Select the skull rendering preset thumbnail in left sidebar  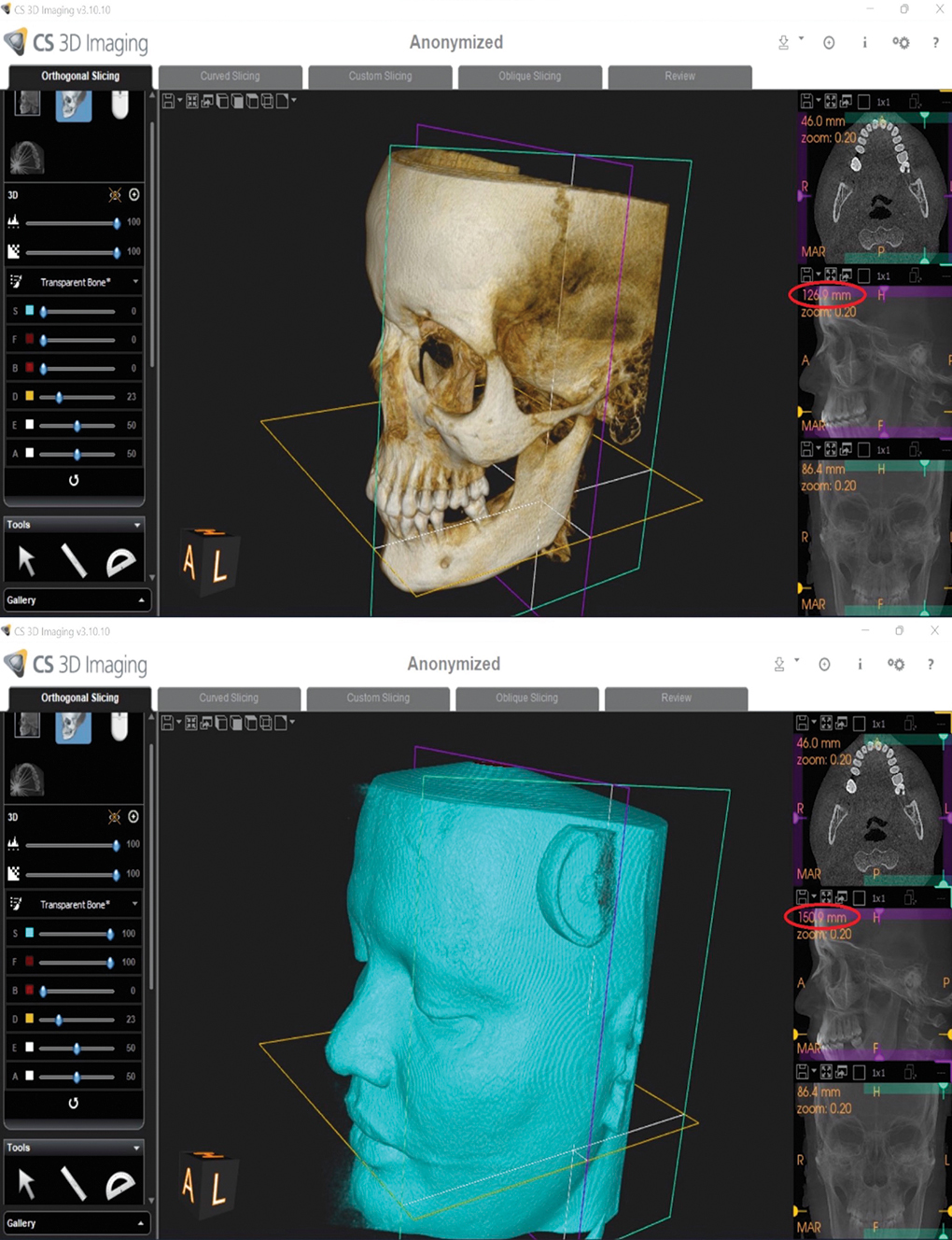pyautogui.click(x=74, y=106)
